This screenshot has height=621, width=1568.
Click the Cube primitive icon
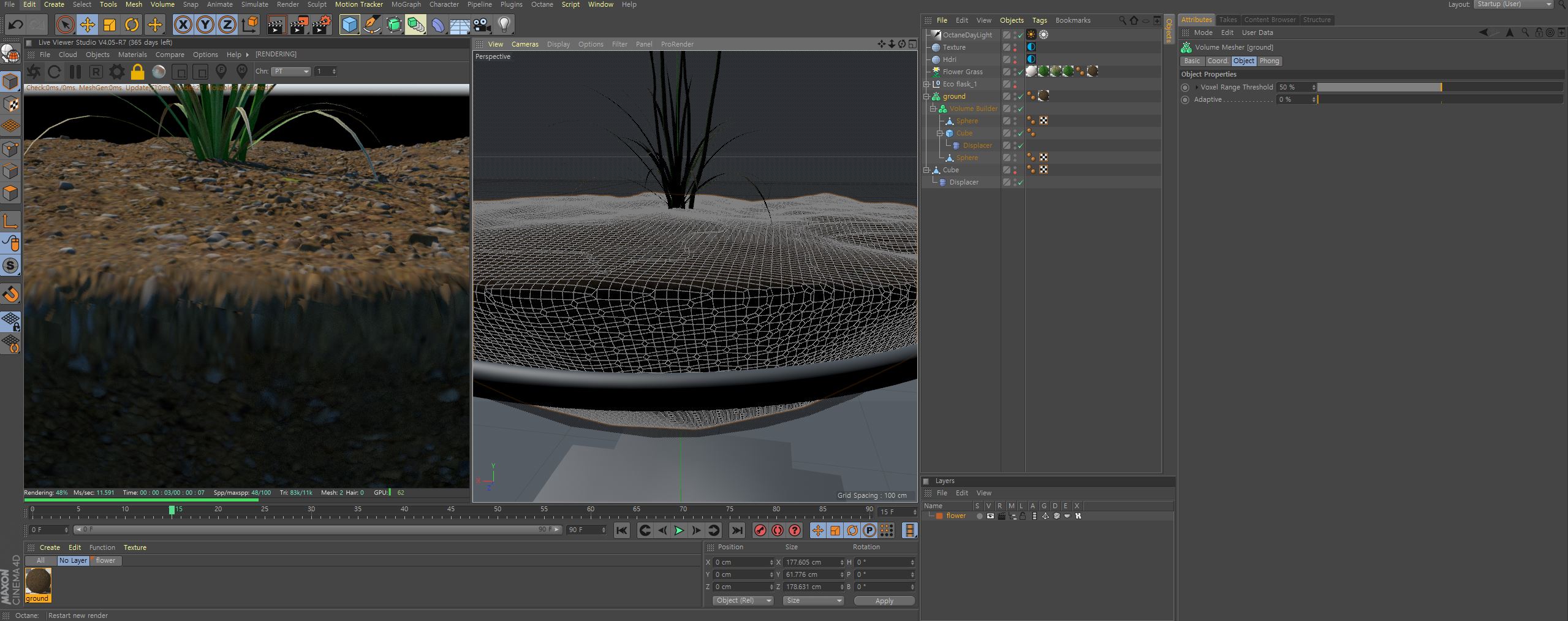[x=349, y=25]
